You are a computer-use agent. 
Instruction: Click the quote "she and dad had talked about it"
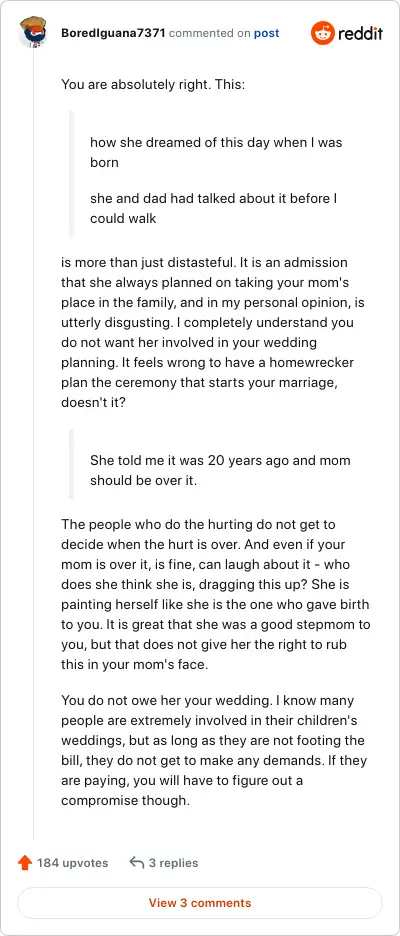(214, 208)
